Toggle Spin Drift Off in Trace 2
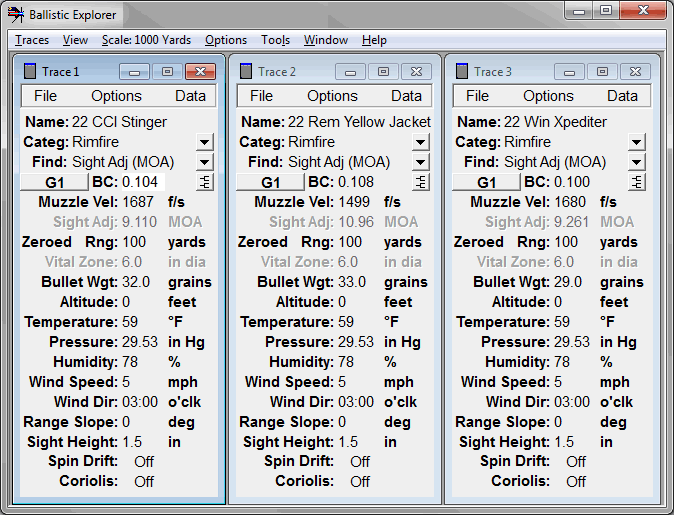 pos(360,462)
